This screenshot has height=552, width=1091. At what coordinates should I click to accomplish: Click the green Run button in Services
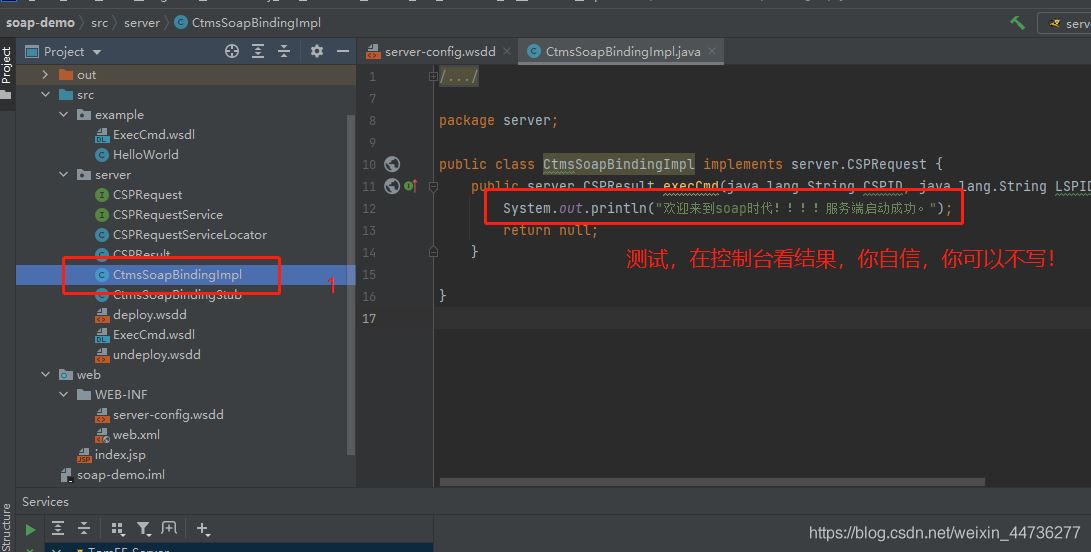pyautogui.click(x=31, y=529)
